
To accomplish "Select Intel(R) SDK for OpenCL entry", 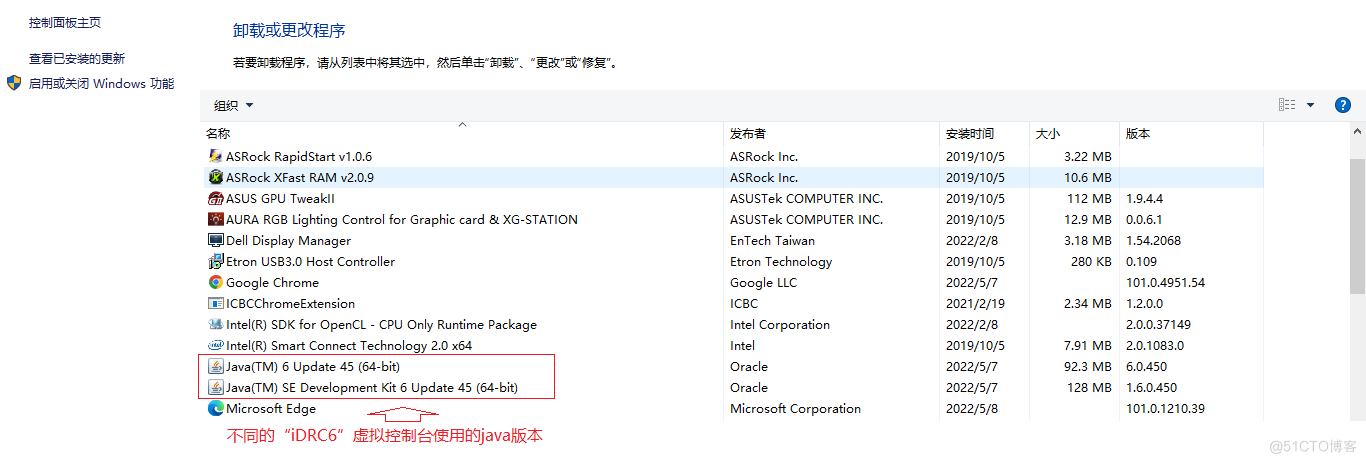I will 733,324.
